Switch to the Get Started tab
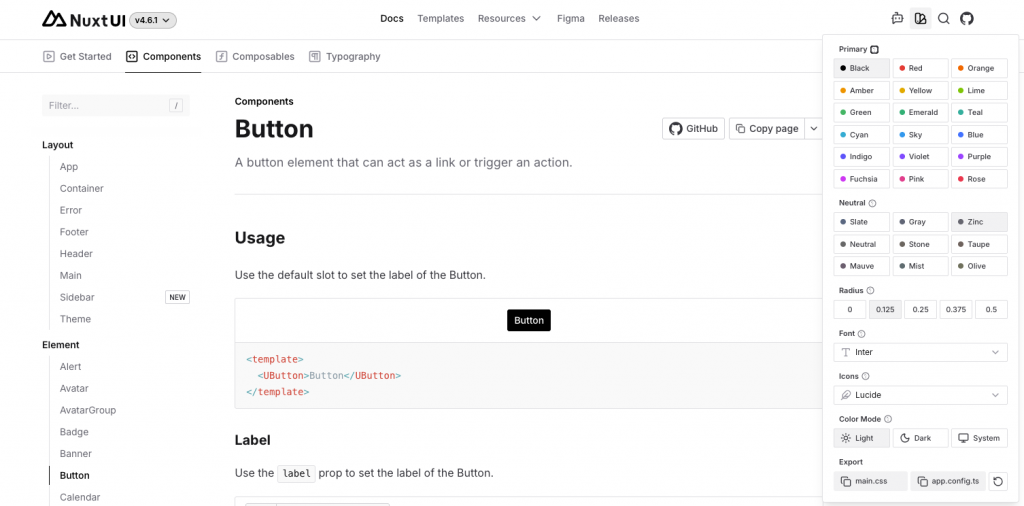This screenshot has height=506, width=1024. (77, 56)
